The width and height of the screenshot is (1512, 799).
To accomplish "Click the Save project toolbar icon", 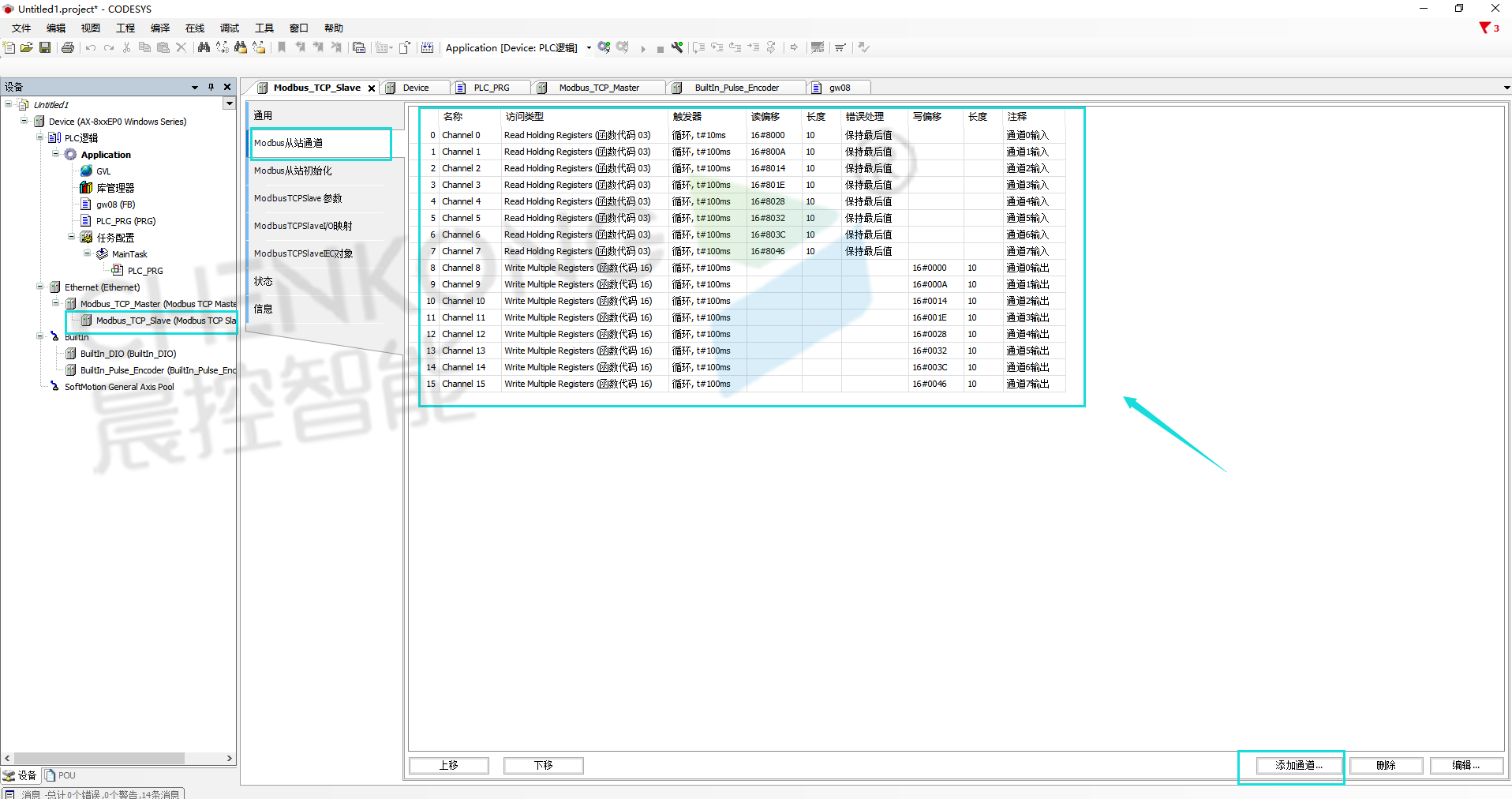I will click(45, 47).
